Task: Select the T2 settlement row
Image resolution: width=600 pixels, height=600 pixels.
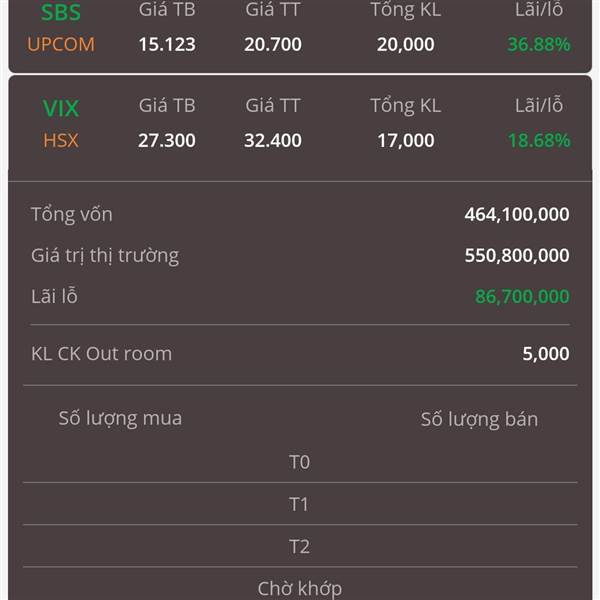Action: pyautogui.click(x=300, y=546)
